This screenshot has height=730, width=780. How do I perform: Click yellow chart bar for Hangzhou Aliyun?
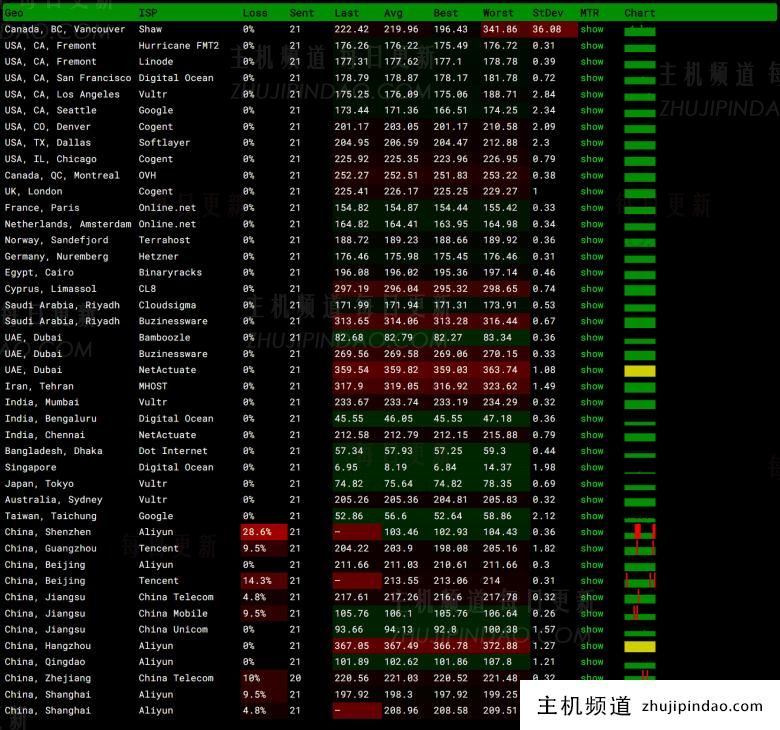pyautogui.click(x=640, y=647)
